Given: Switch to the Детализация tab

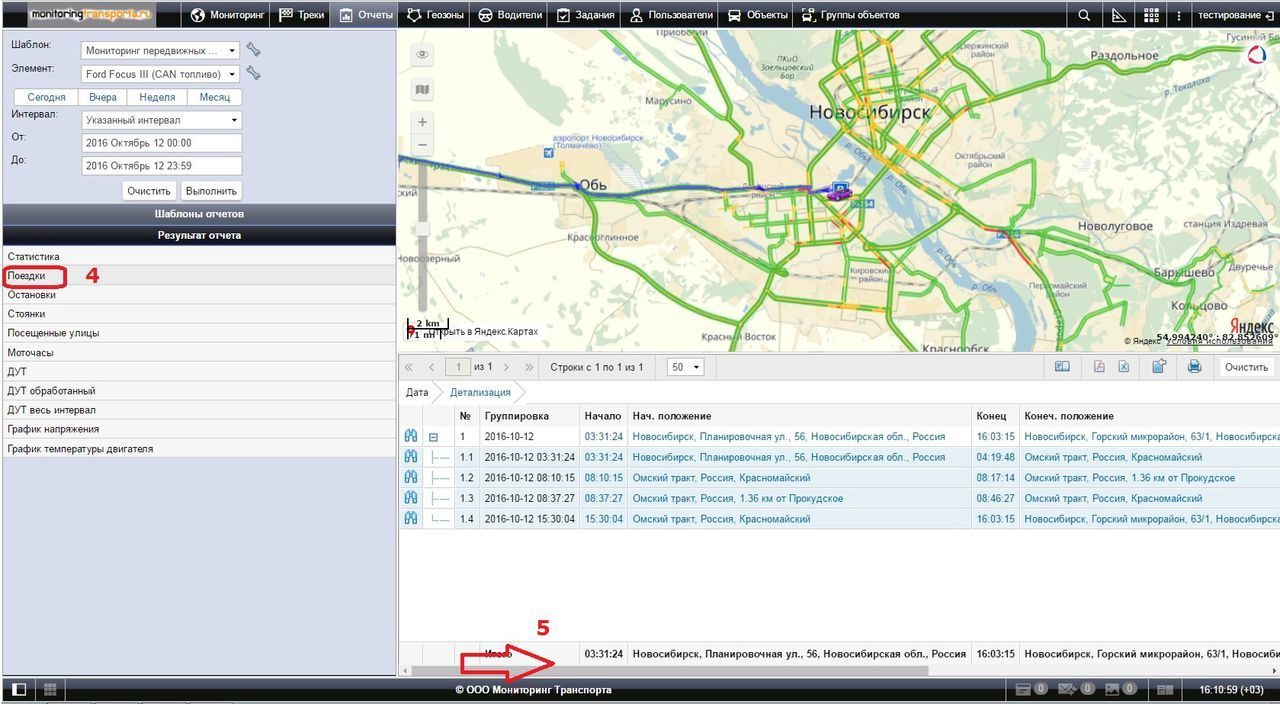Looking at the screenshot, I should [x=480, y=392].
